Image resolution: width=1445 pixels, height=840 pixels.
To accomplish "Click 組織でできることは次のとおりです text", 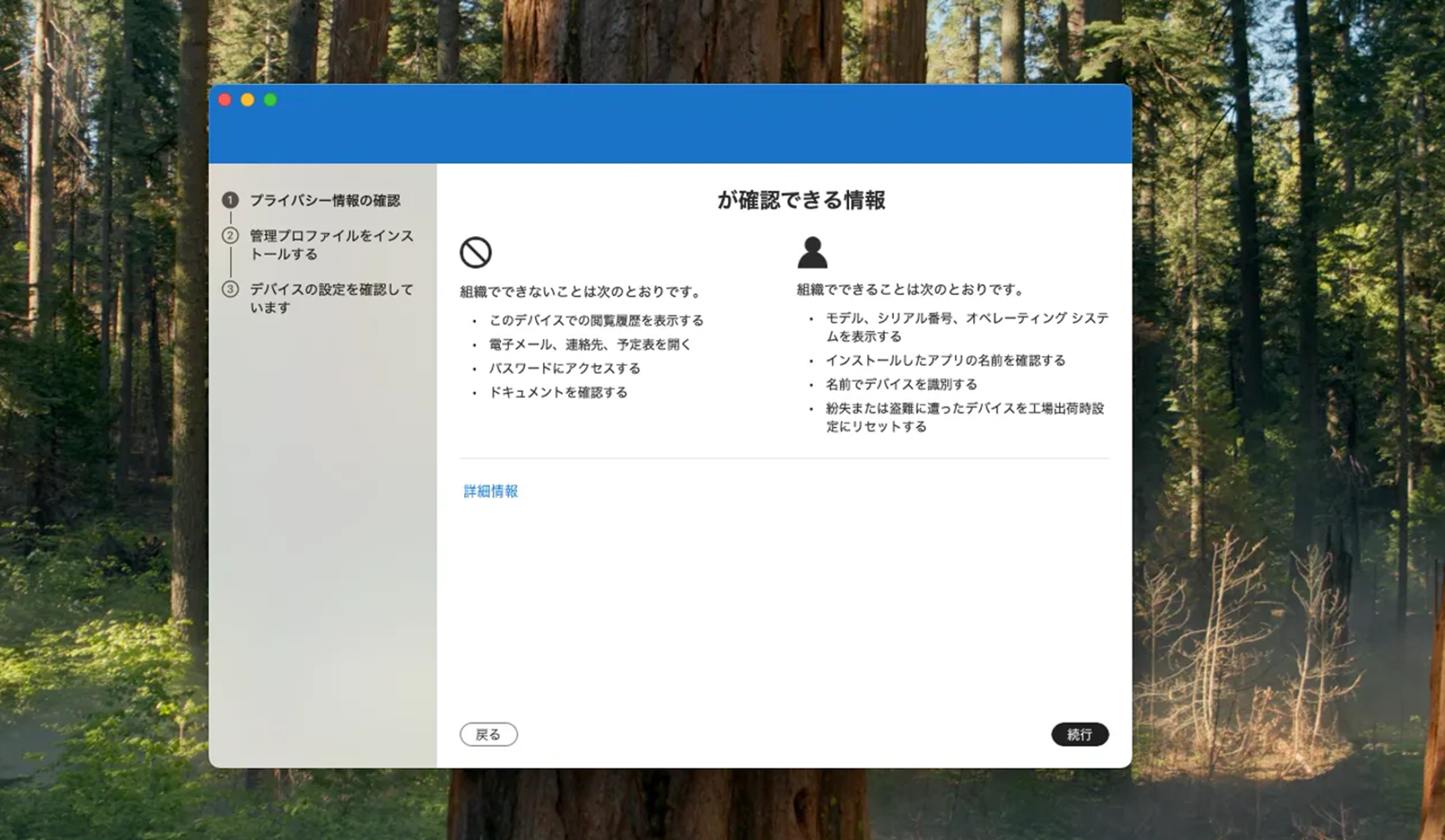I will 912,289.
